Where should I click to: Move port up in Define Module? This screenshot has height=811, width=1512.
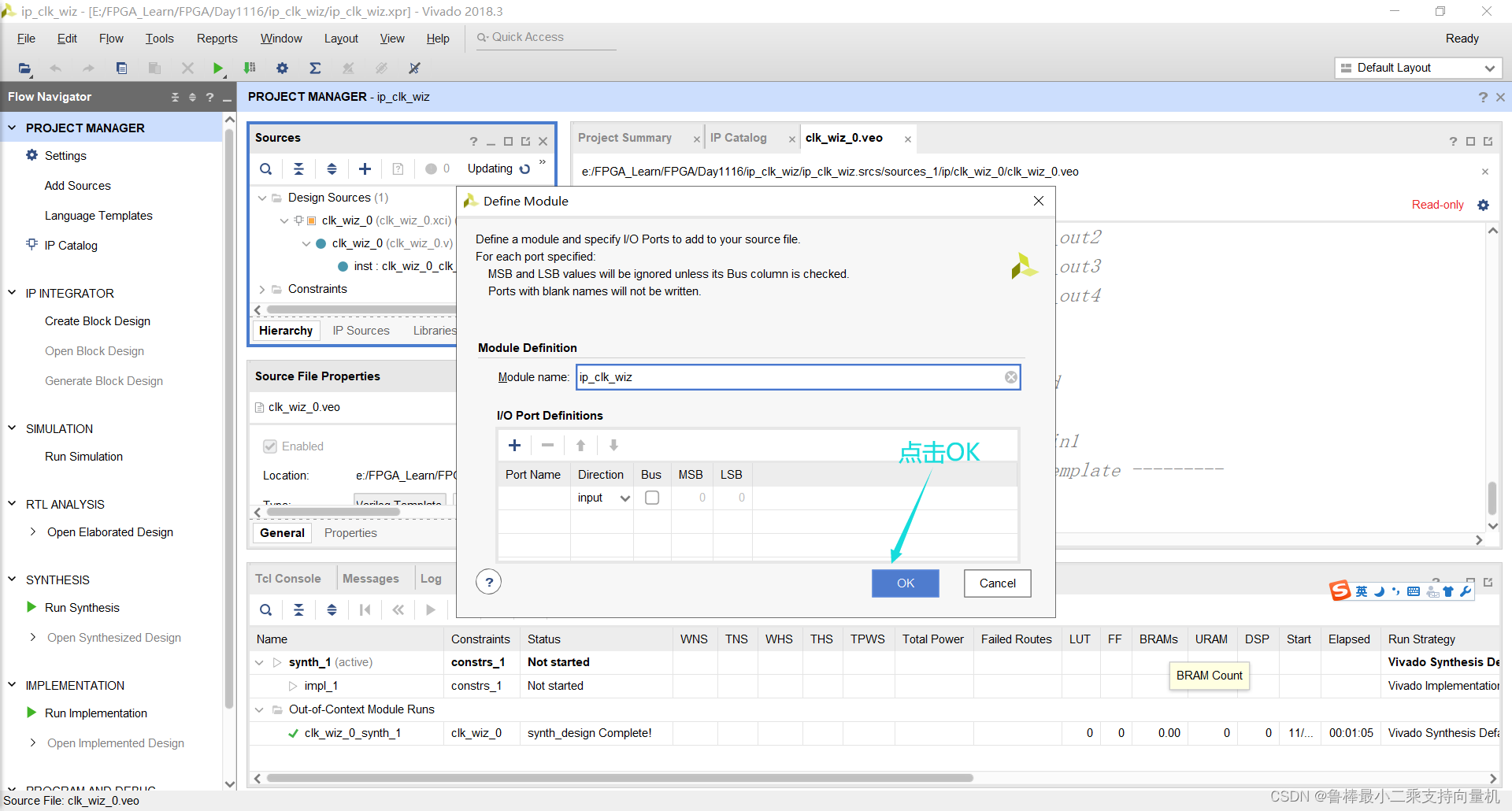pos(580,446)
